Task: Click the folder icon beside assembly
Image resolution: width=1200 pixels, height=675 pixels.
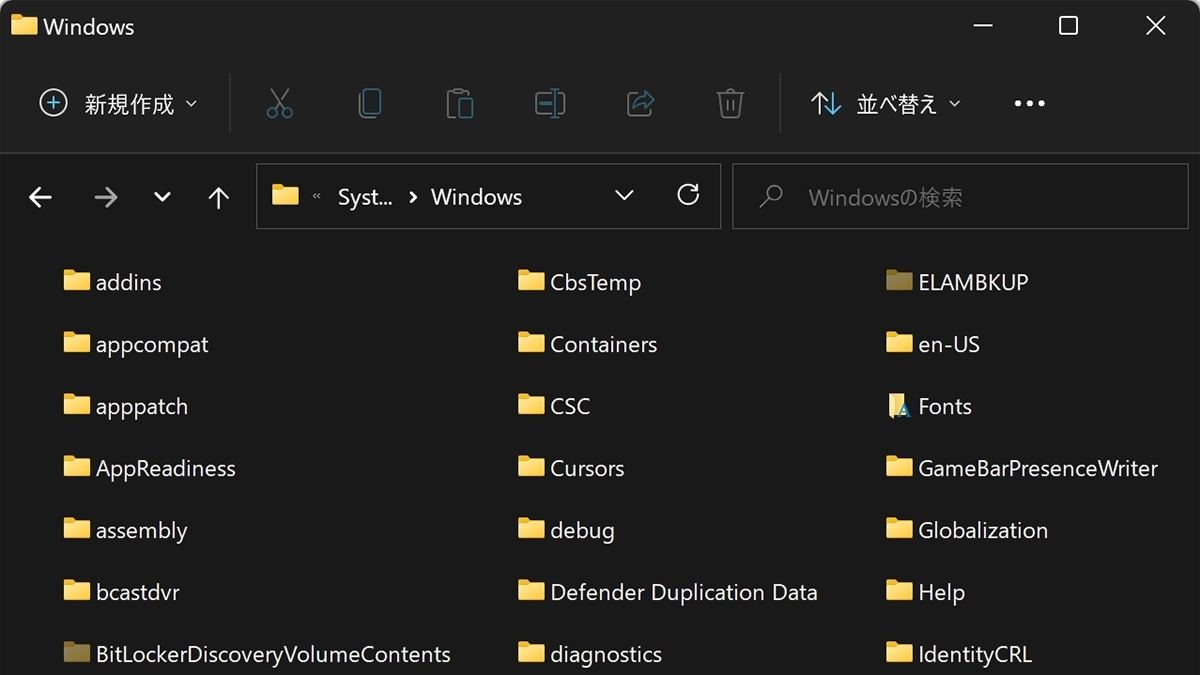Action: pos(77,528)
